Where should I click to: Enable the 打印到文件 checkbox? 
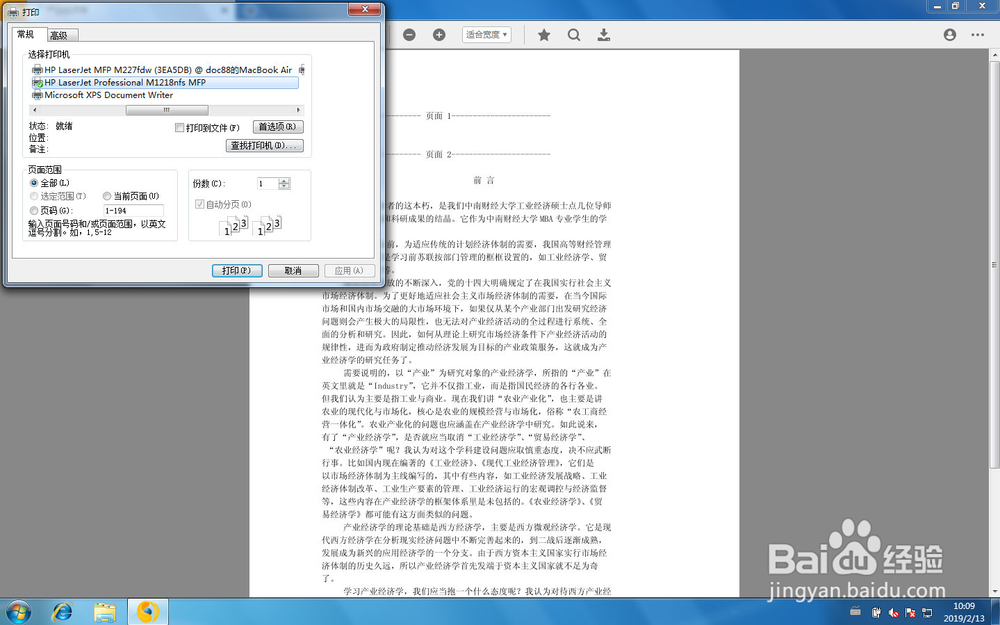[x=180, y=127]
